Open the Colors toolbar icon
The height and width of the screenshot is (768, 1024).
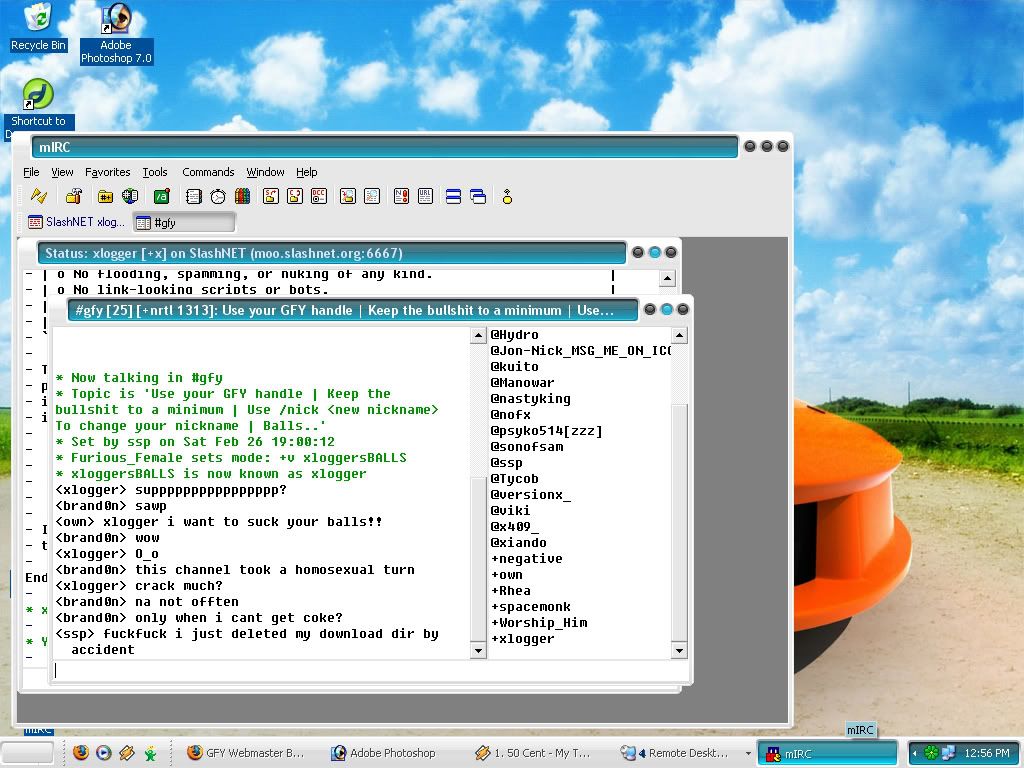(x=242, y=196)
